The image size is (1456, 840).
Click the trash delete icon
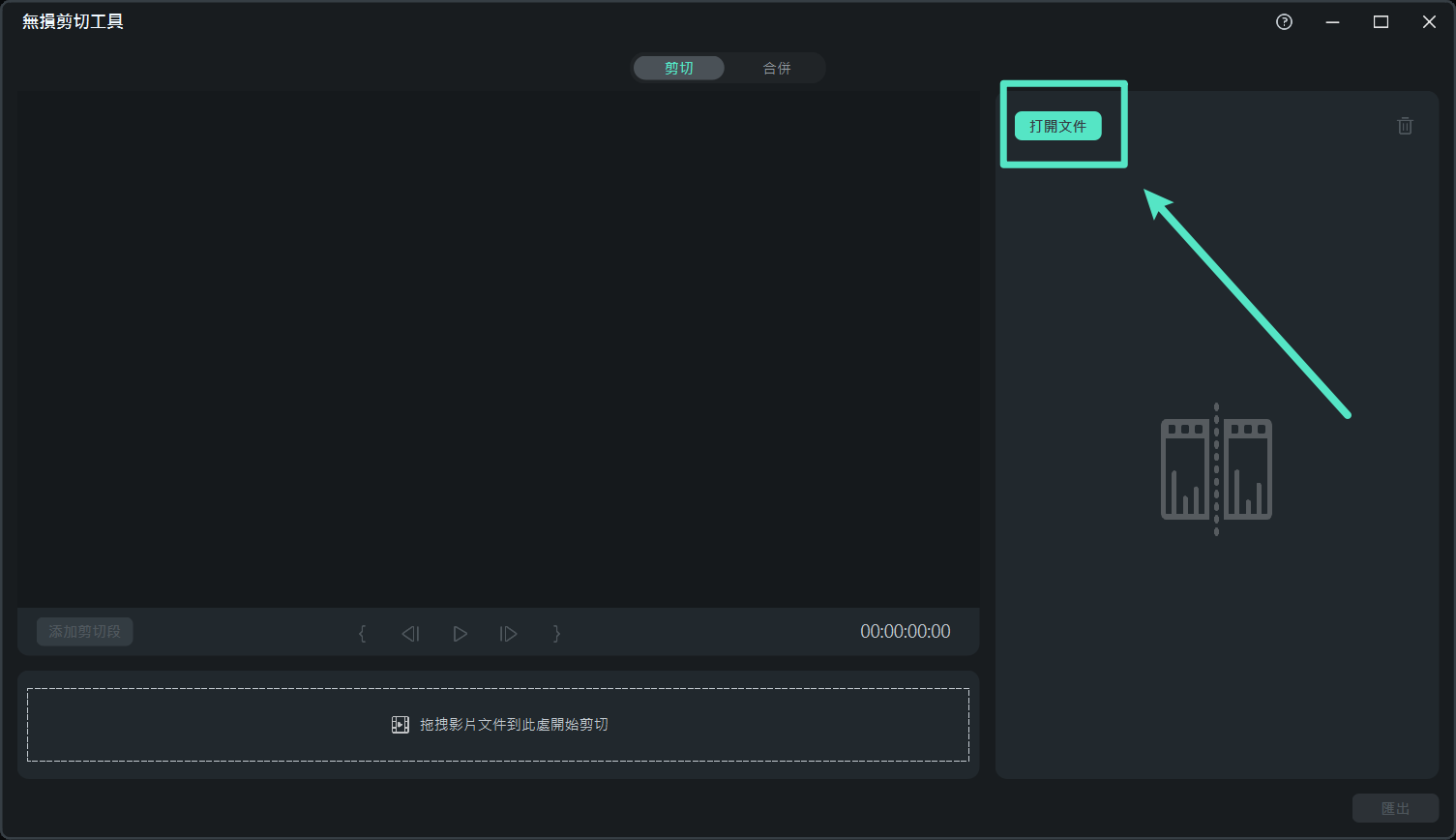pos(1405,126)
